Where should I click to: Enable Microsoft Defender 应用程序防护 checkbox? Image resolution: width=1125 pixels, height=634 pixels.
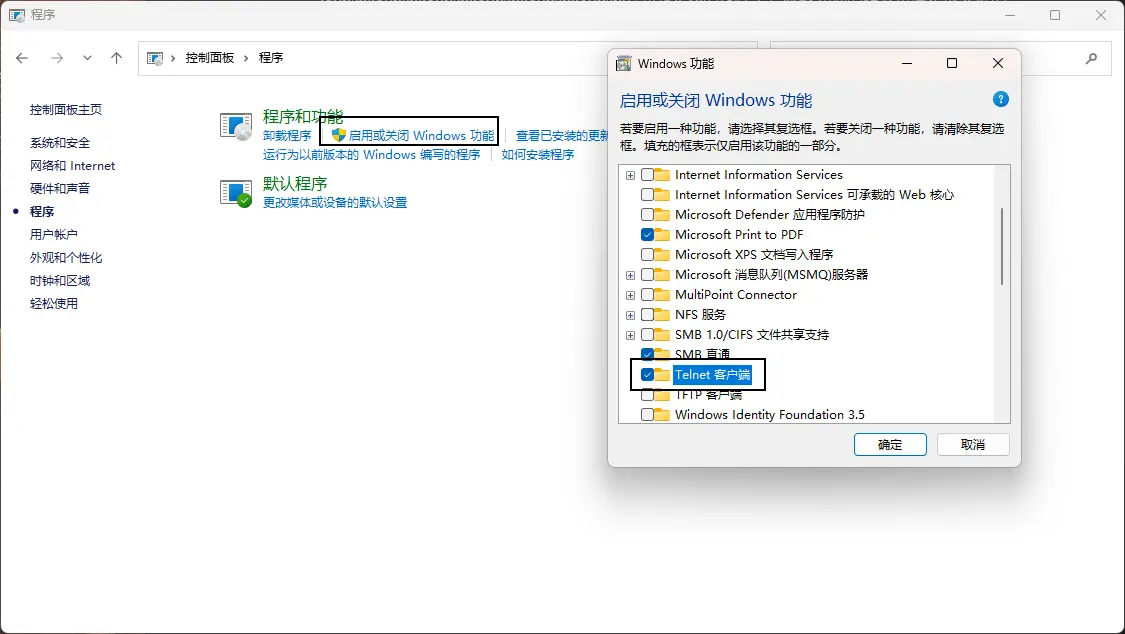[x=647, y=214]
